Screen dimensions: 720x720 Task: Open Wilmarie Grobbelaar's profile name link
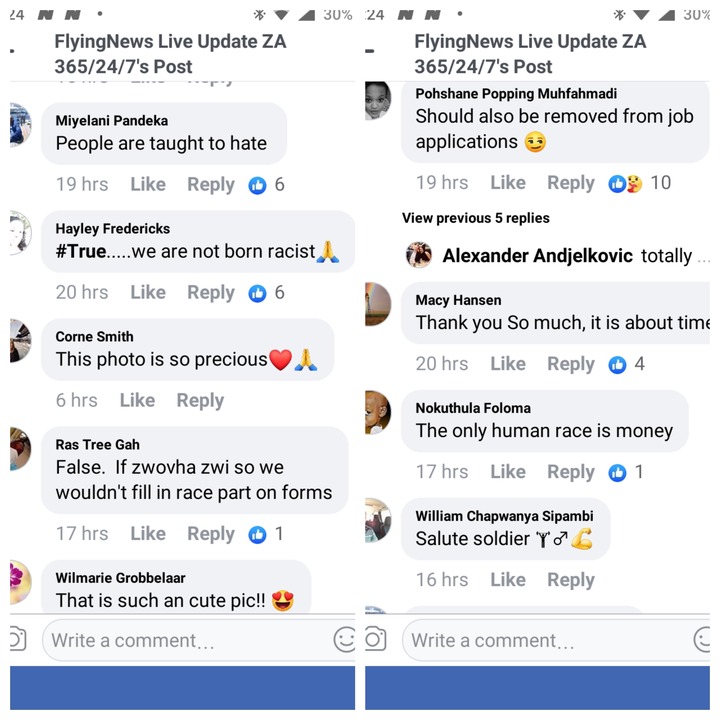pos(120,578)
